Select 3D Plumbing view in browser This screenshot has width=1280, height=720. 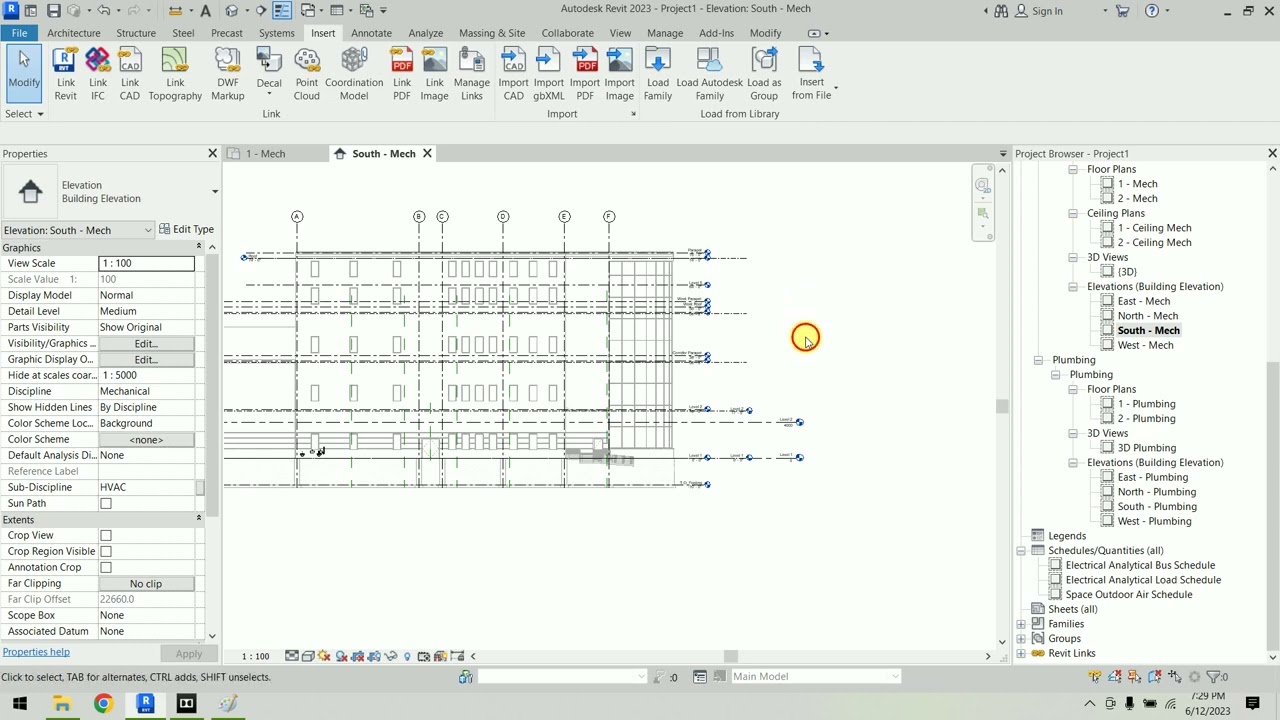(x=1146, y=448)
